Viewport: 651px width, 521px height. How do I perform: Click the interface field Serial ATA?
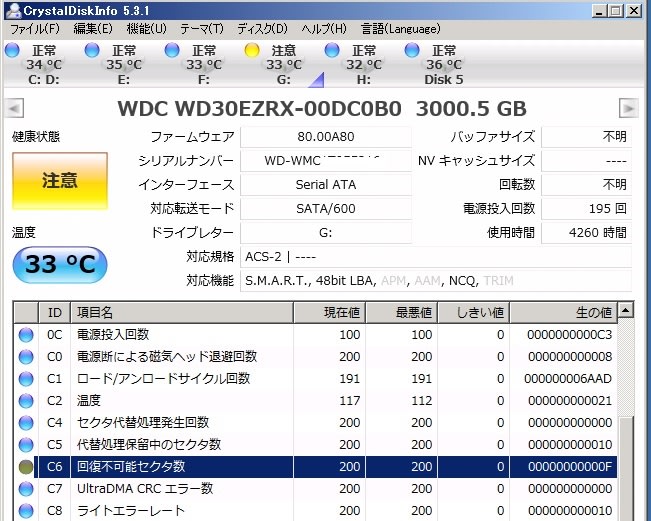click(x=326, y=185)
